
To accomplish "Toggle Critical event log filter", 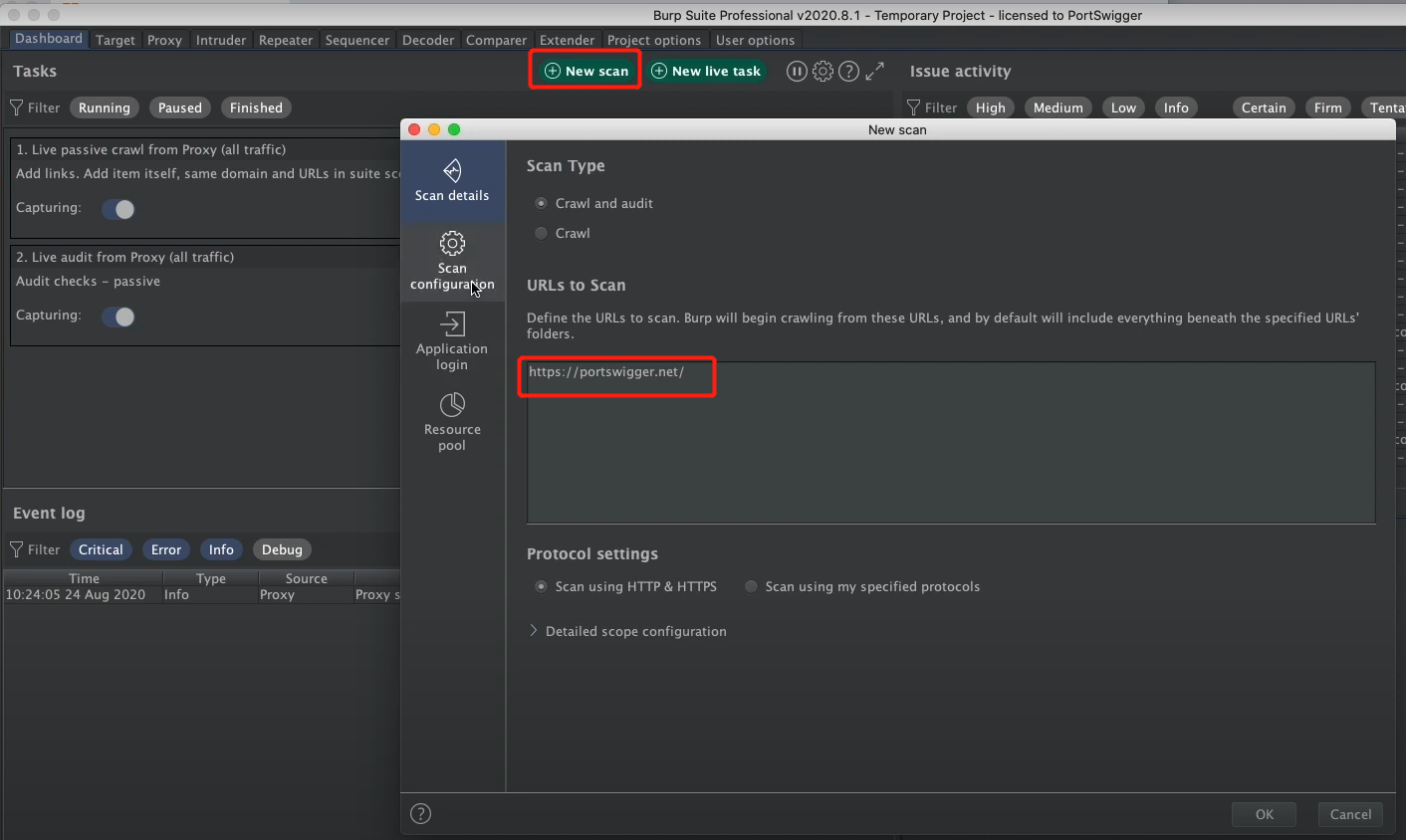I will (x=101, y=549).
